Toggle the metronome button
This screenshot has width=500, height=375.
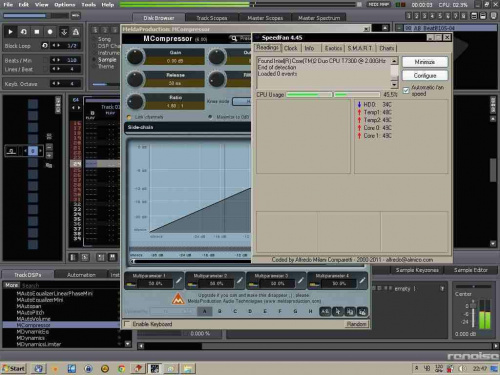tap(76, 32)
